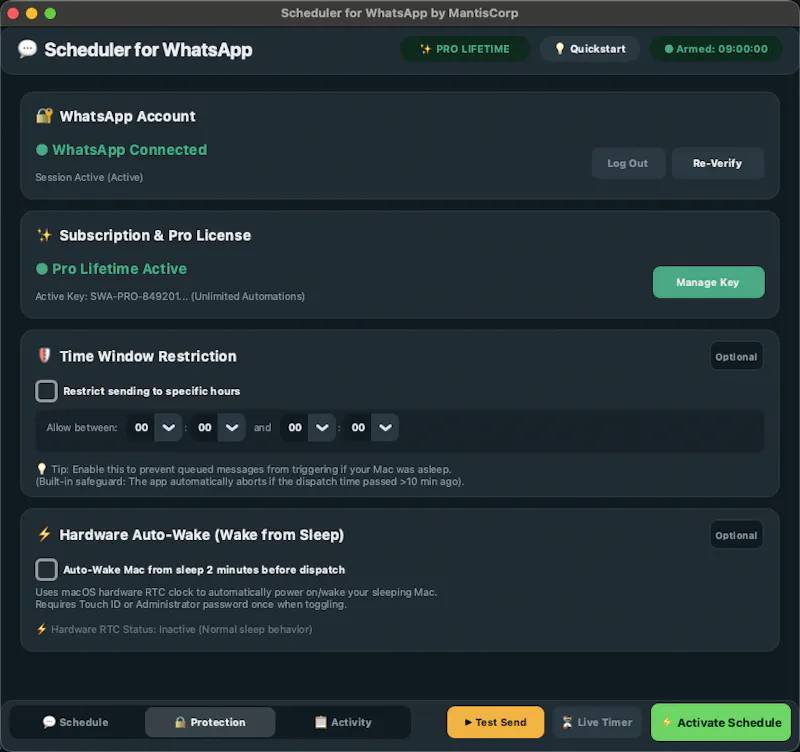Click the lightbulb icon in Quickstart
800x752 pixels.
[x=560, y=48]
